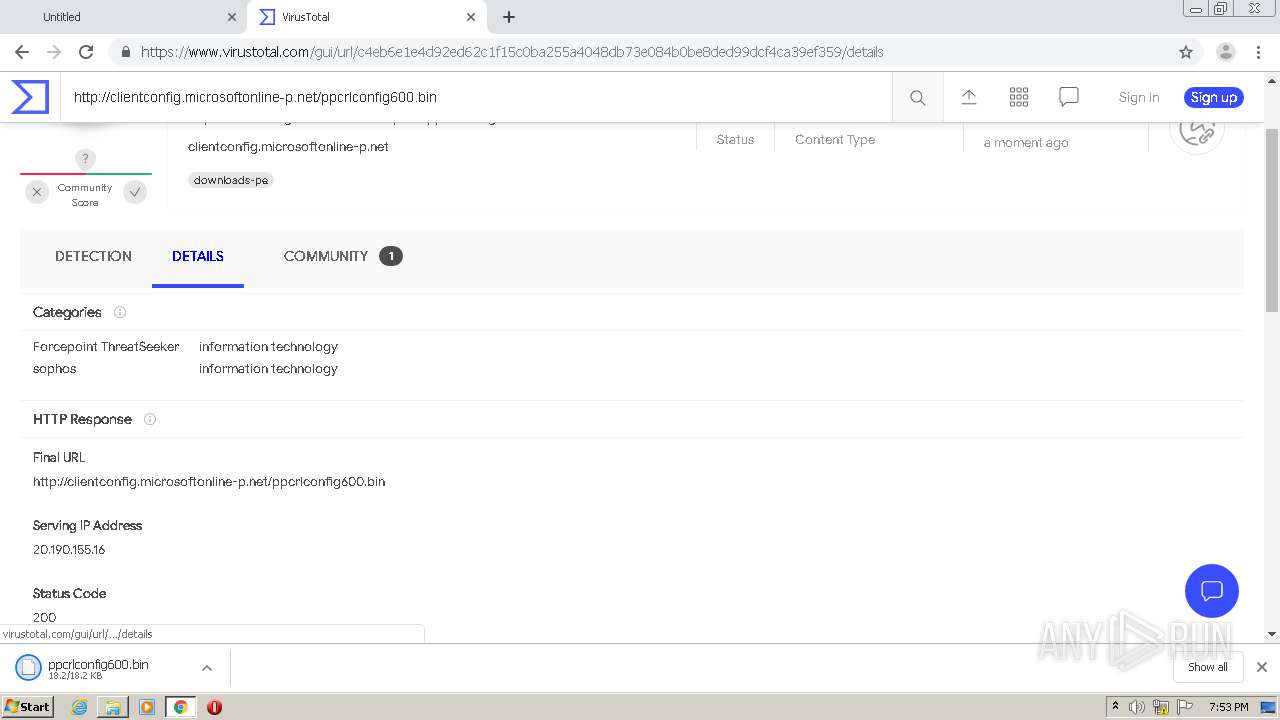Screen dimensions: 1280x720
Task: Close the Untitled tab
Action: pyautogui.click(x=232, y=17)
